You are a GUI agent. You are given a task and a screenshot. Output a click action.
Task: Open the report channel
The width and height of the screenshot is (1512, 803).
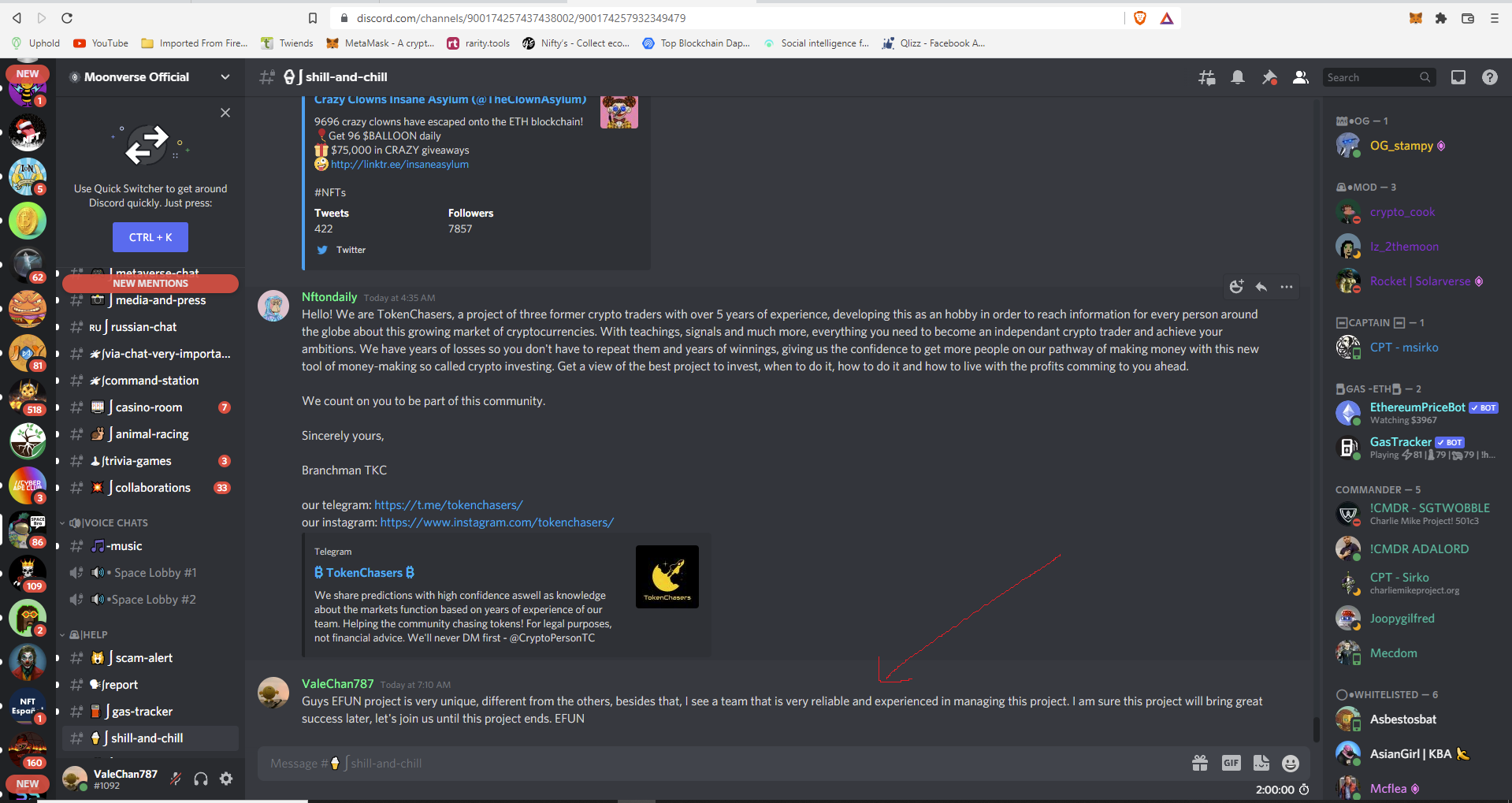[x=150, y=685]
